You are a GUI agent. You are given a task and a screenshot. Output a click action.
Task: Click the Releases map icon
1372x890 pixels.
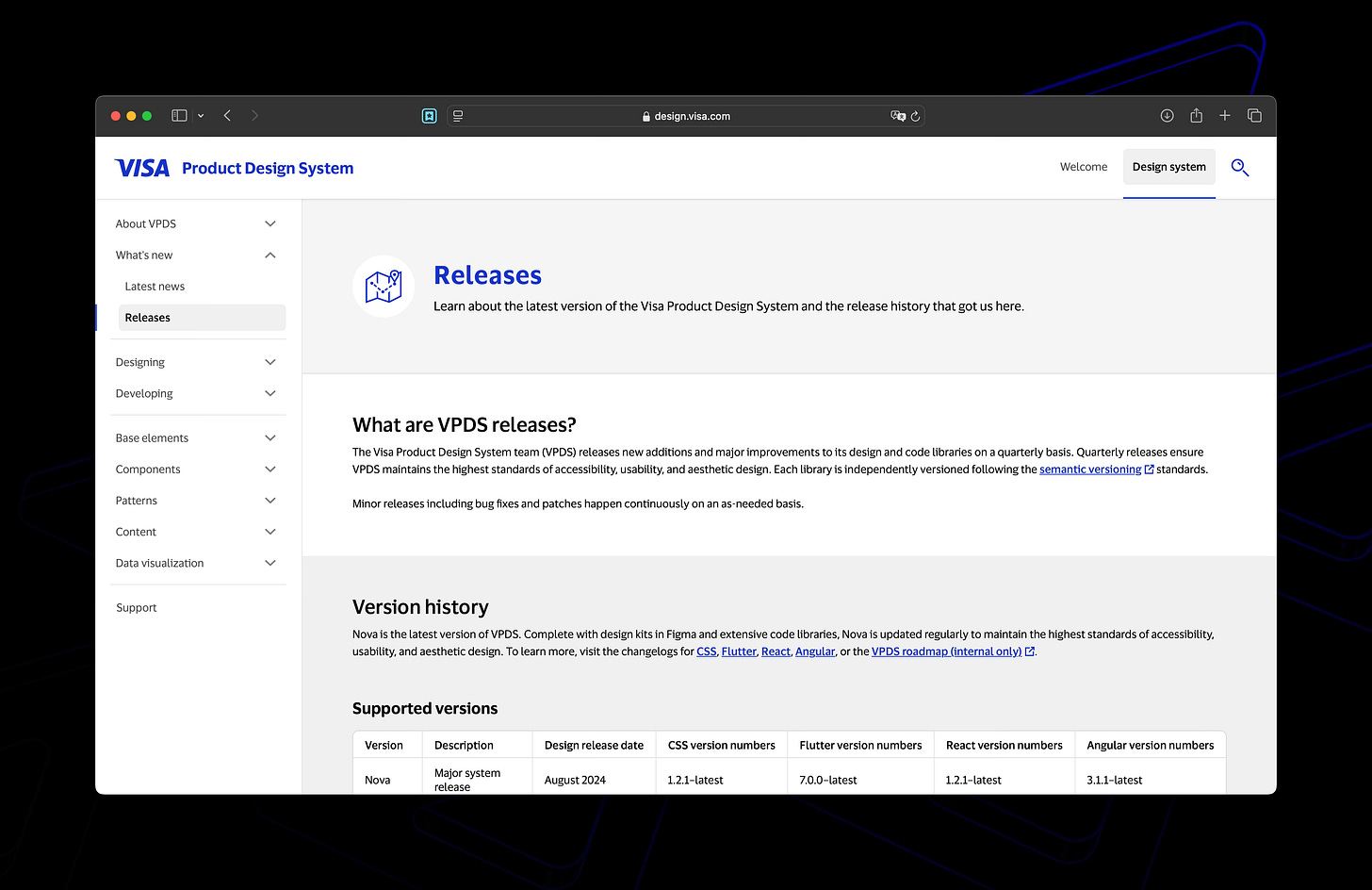click(x=384, y=287)
